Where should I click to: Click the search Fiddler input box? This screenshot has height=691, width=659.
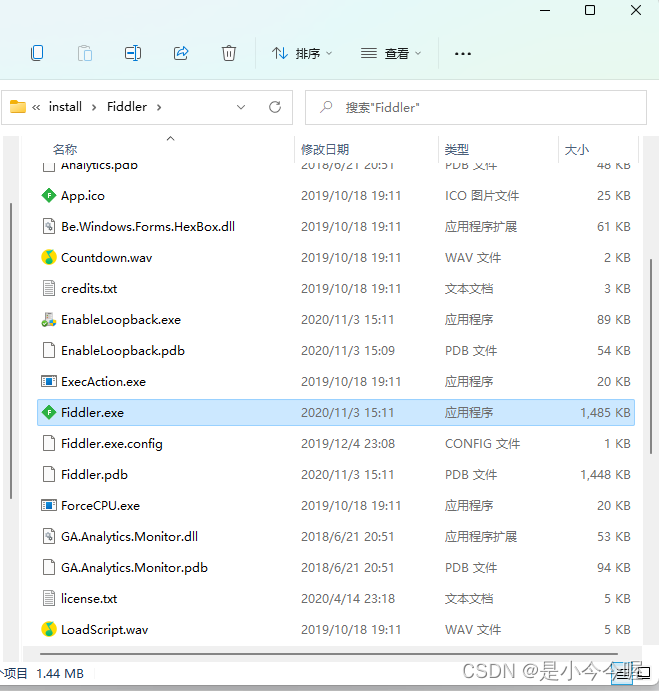(476, 108)
